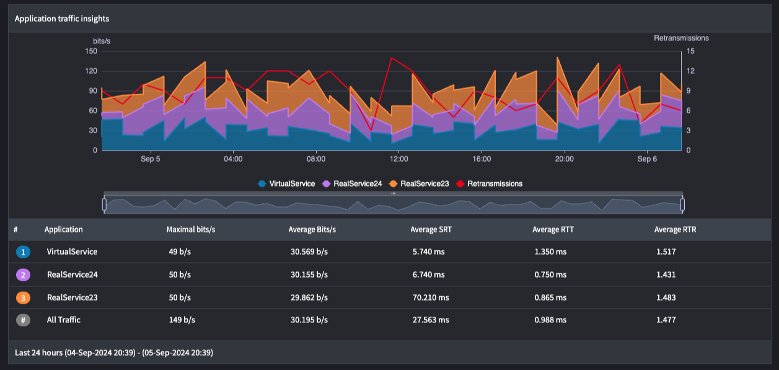The width and height of the screenshot is (780, 370).
Task: Click average SRT value 5.740 ms
Action: click(x=429, y=252)
